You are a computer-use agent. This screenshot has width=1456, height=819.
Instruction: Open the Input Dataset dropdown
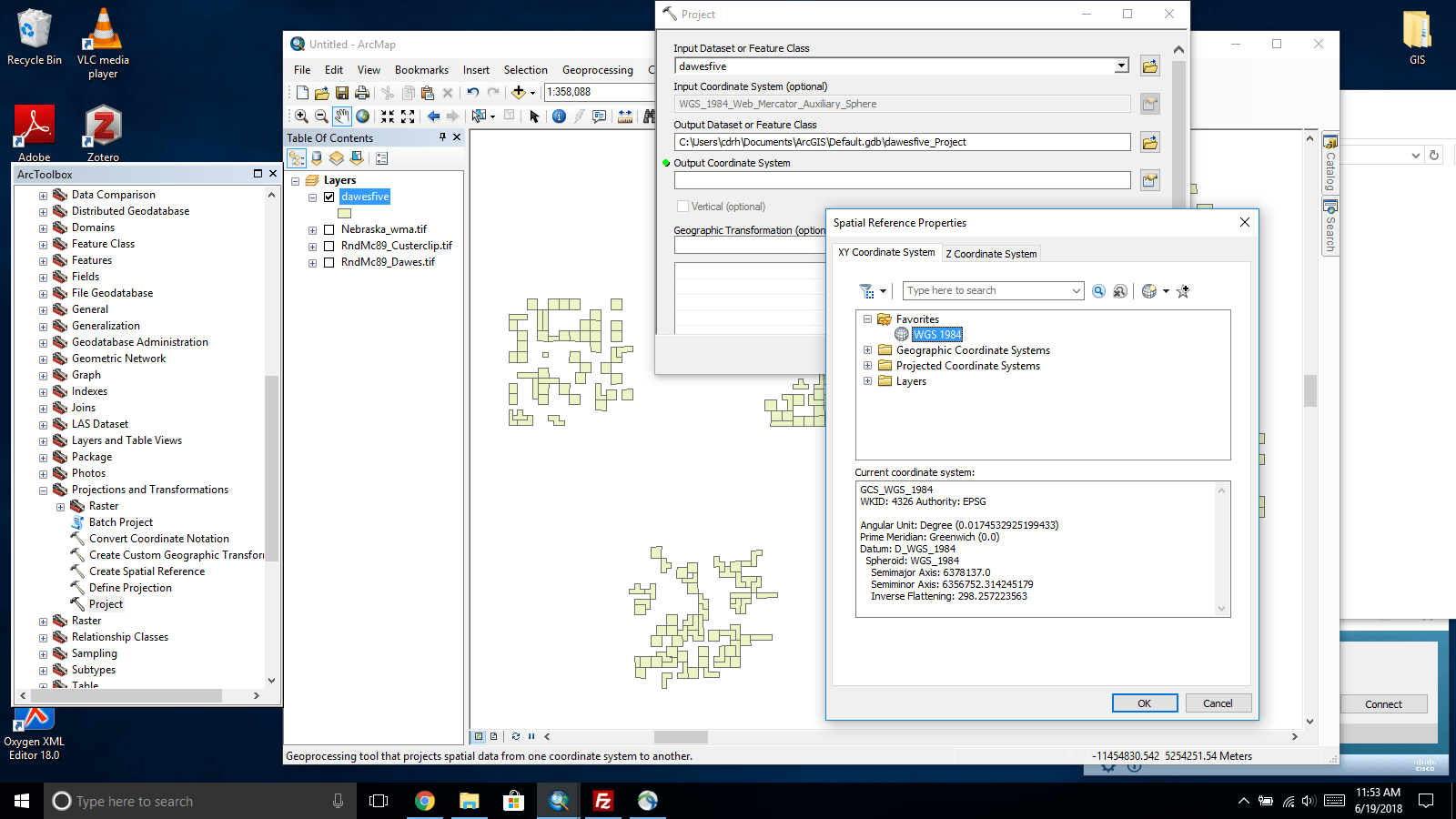click(x=1120, y=66)
